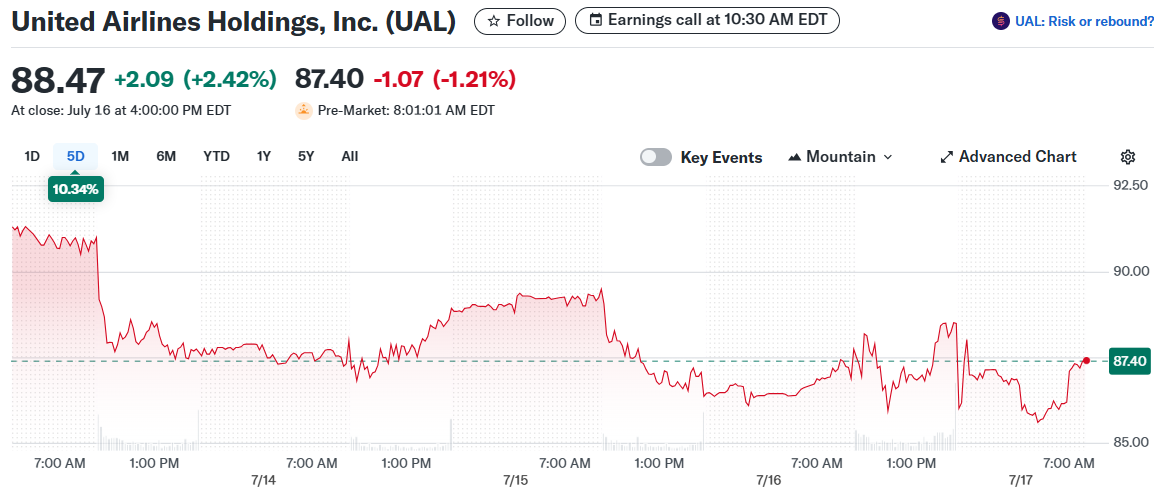Click the purple UAL analysis icon
The width and height of the screenshot is (1157, 493).
click(x=1000, y=21)
